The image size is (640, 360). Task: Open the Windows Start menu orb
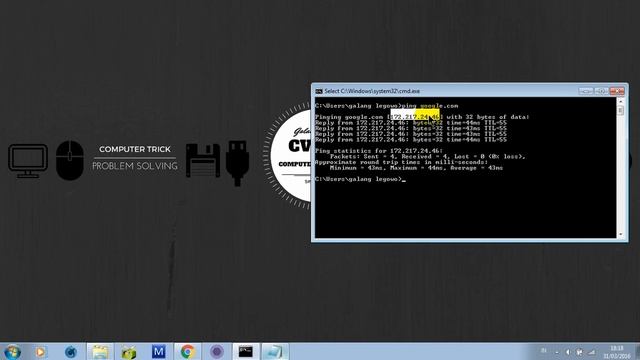(x=12, y=351)
